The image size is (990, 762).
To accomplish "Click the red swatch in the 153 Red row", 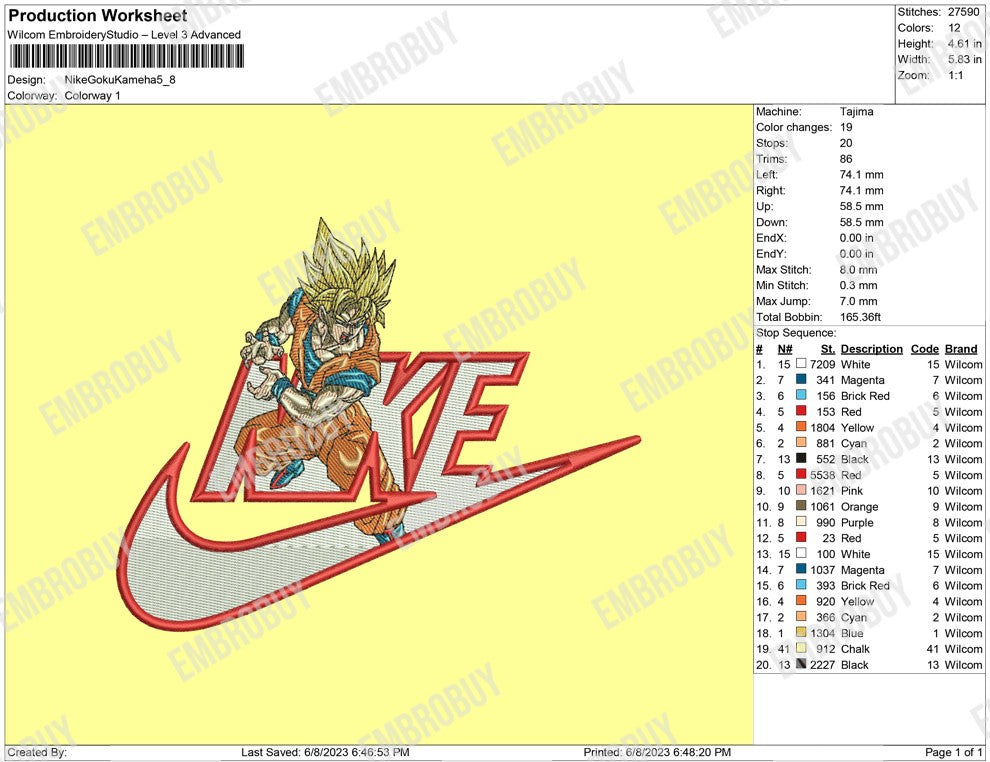I will click(x=801, y=412).
